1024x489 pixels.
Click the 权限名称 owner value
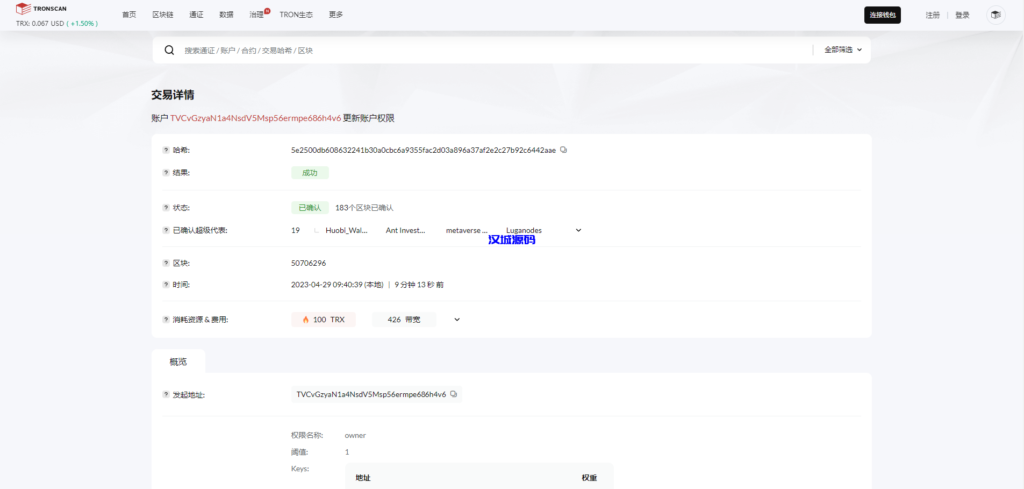[x=355, y=435]
